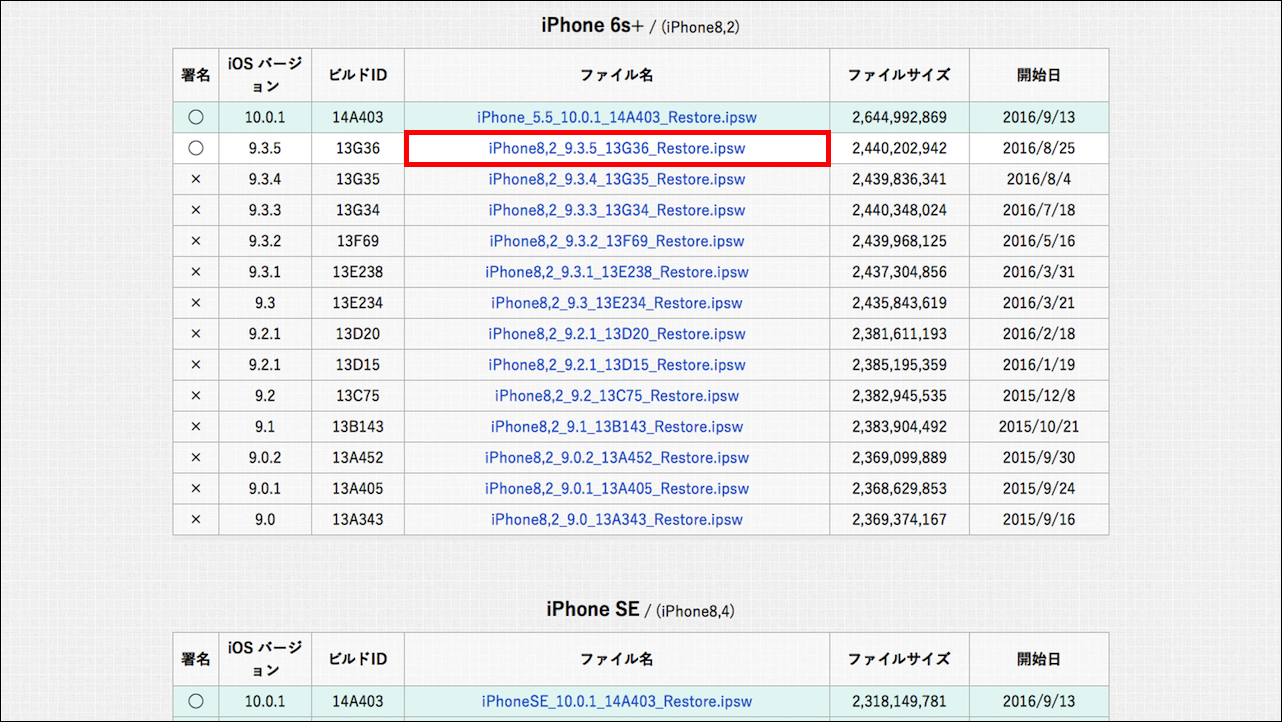Screen dimensions: 1282x722
Task: Click iPhone8,2_9.3.3_13G34_Restore.ipsw link
Action: [617, 210]
